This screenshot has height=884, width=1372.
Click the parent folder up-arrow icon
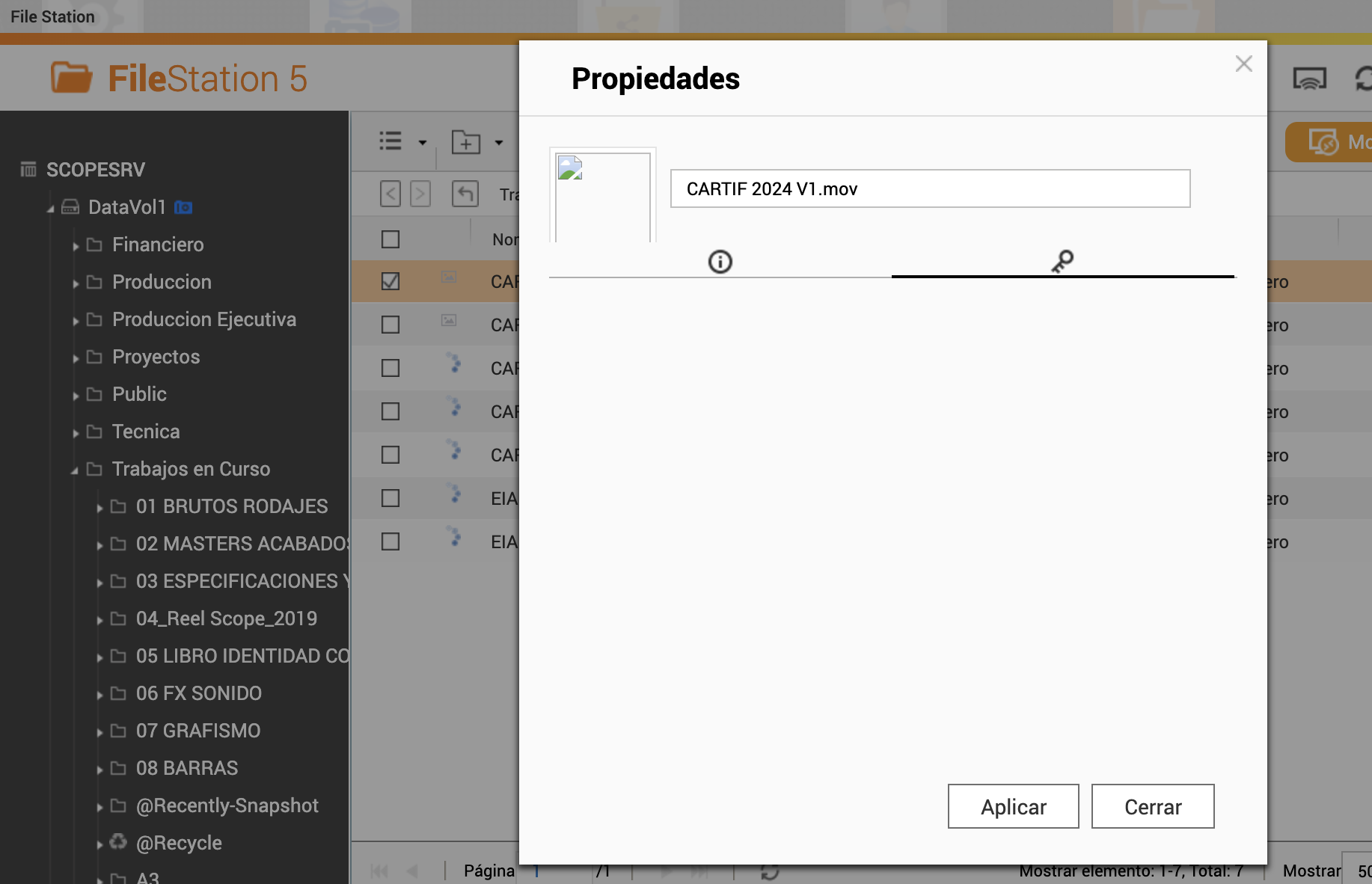pyautogui.click(x=465, y=194)
